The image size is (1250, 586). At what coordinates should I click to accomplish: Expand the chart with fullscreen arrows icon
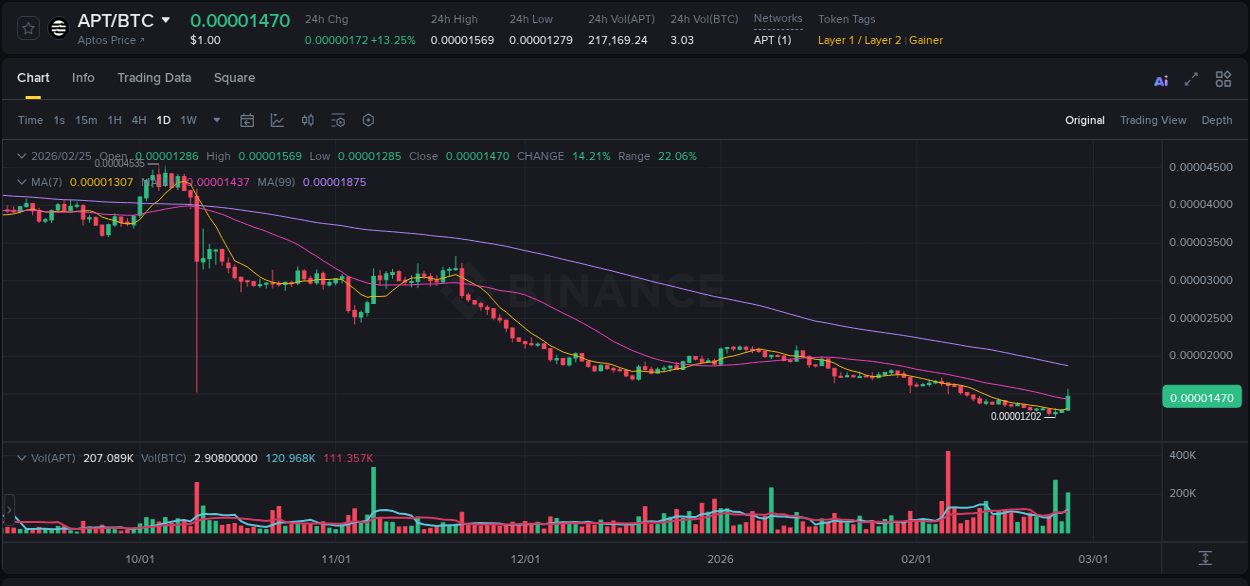point(1191,78)
